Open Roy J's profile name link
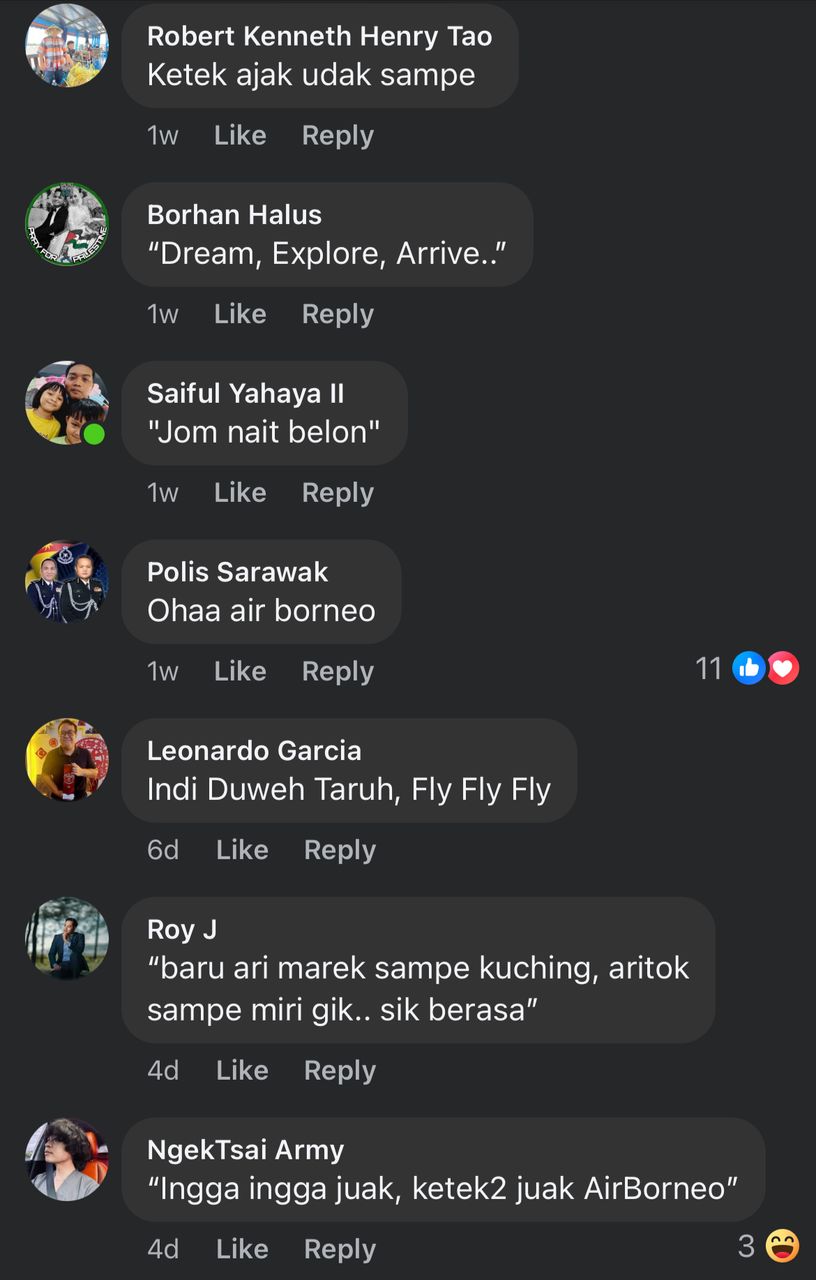 click(x=182, y=929)
